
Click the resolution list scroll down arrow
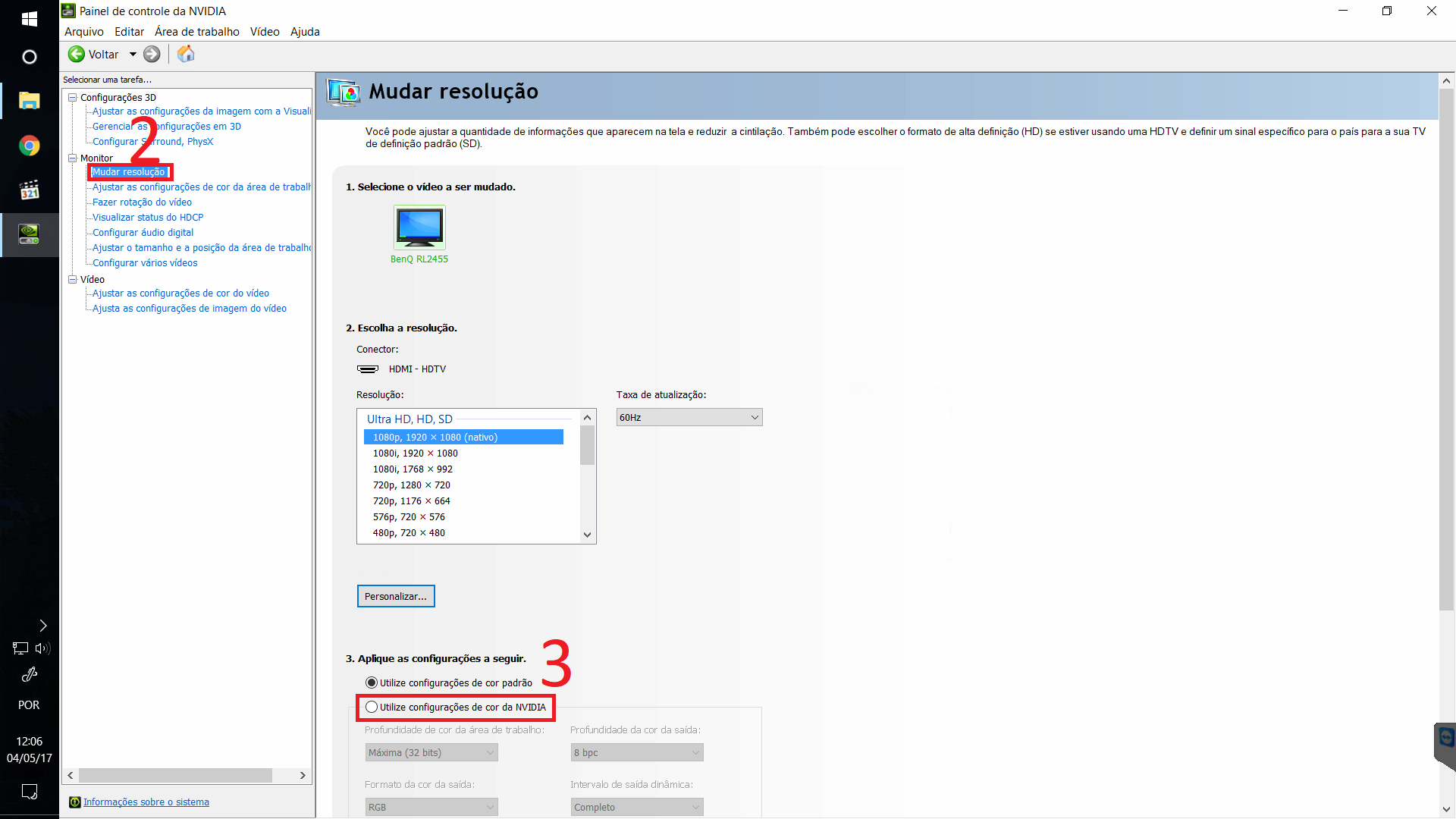point(588,535)
